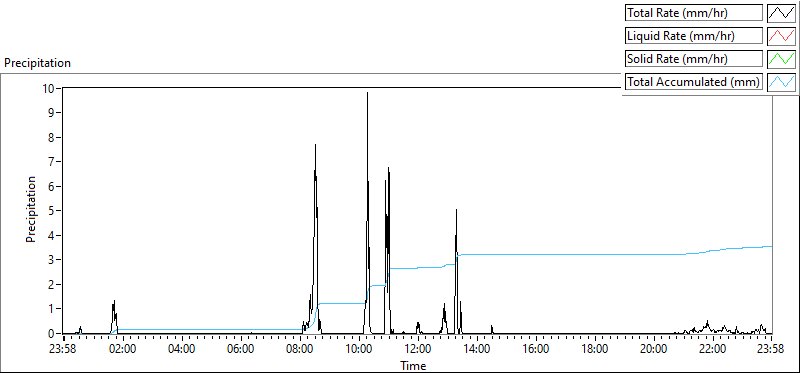Click the first 23:58 x-axis start time

pyautogui.click(x=64, y=350)
